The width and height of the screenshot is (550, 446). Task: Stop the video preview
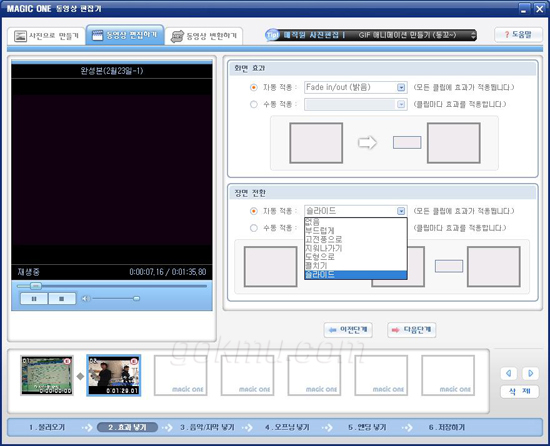[x=62, y=299]
